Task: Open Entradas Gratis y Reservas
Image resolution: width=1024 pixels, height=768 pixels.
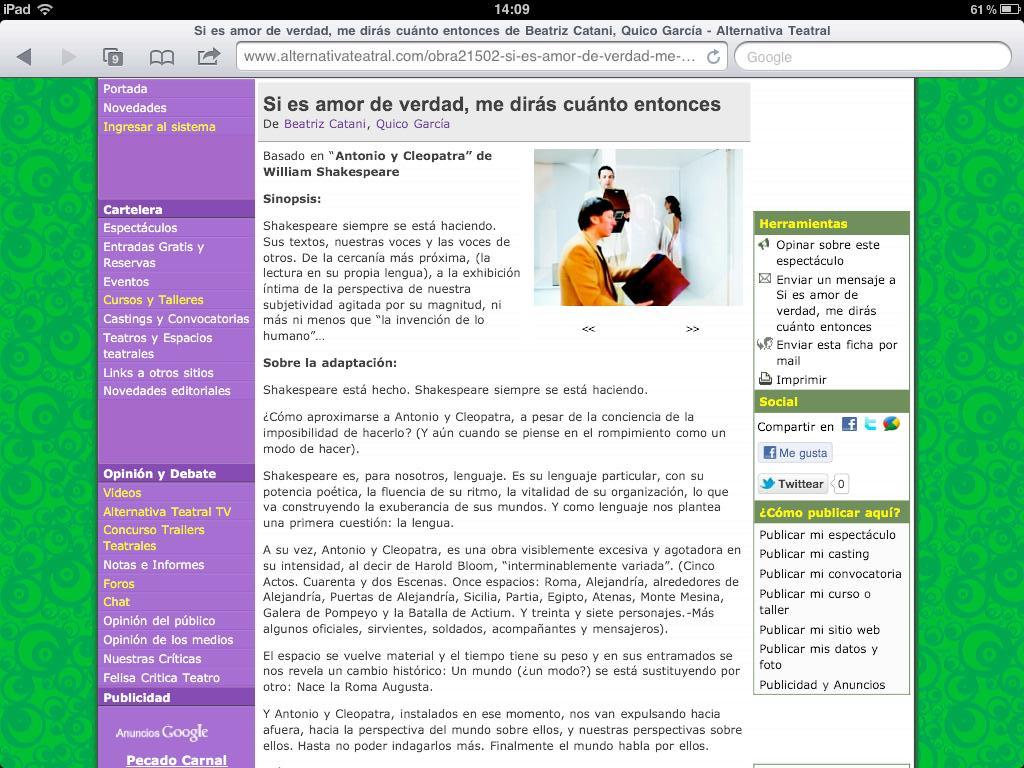Action: click(x=154, y=255)
